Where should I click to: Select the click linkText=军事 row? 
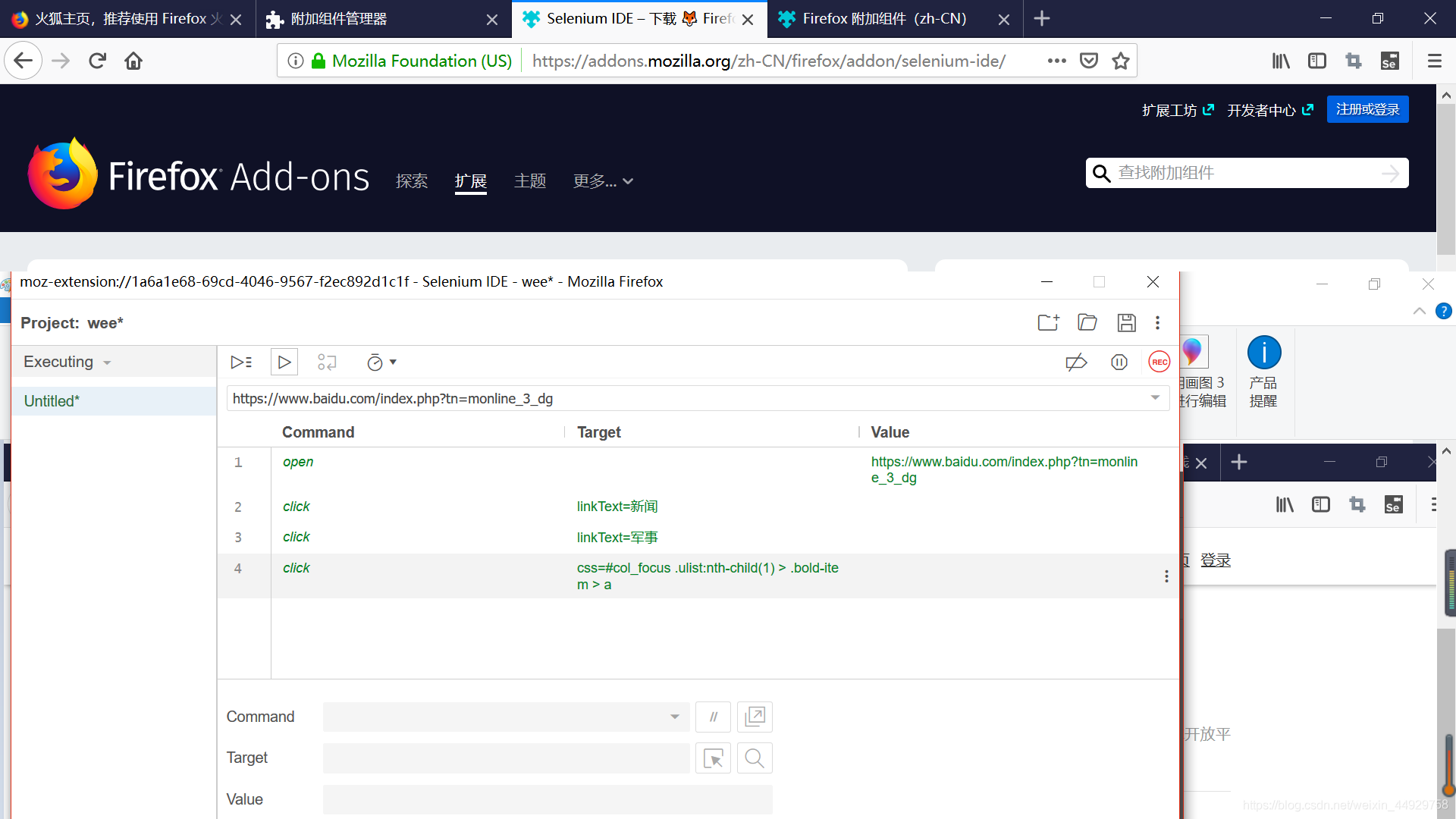coord(698,537)
